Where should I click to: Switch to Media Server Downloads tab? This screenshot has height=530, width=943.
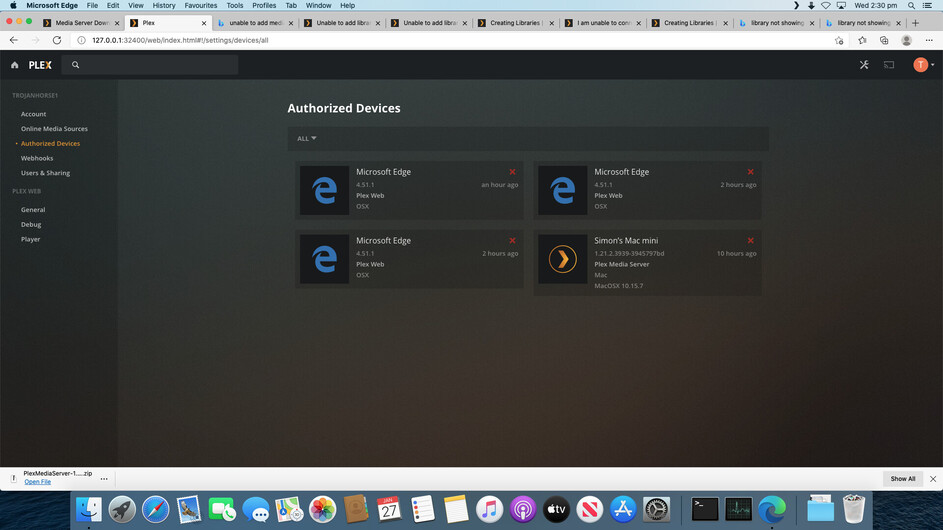(x=82, y=23)
